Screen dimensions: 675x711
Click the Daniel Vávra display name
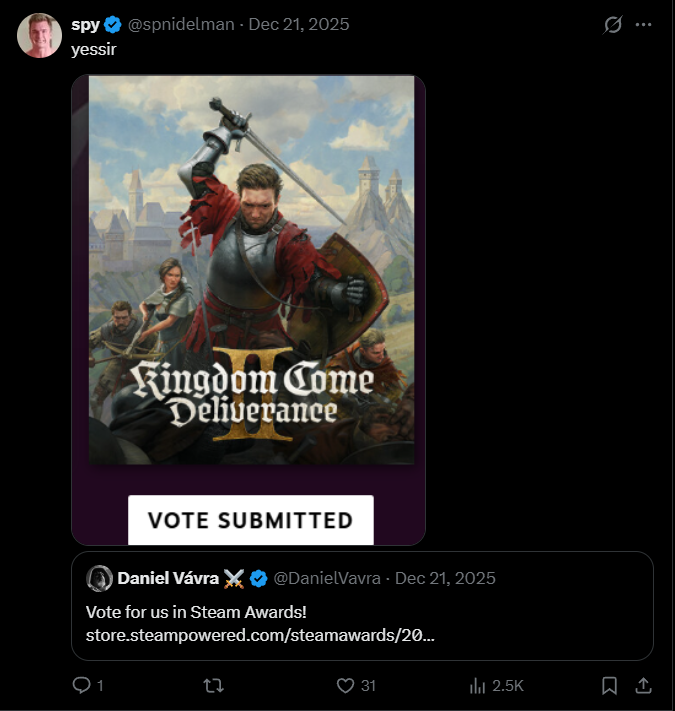coord(167,578)
